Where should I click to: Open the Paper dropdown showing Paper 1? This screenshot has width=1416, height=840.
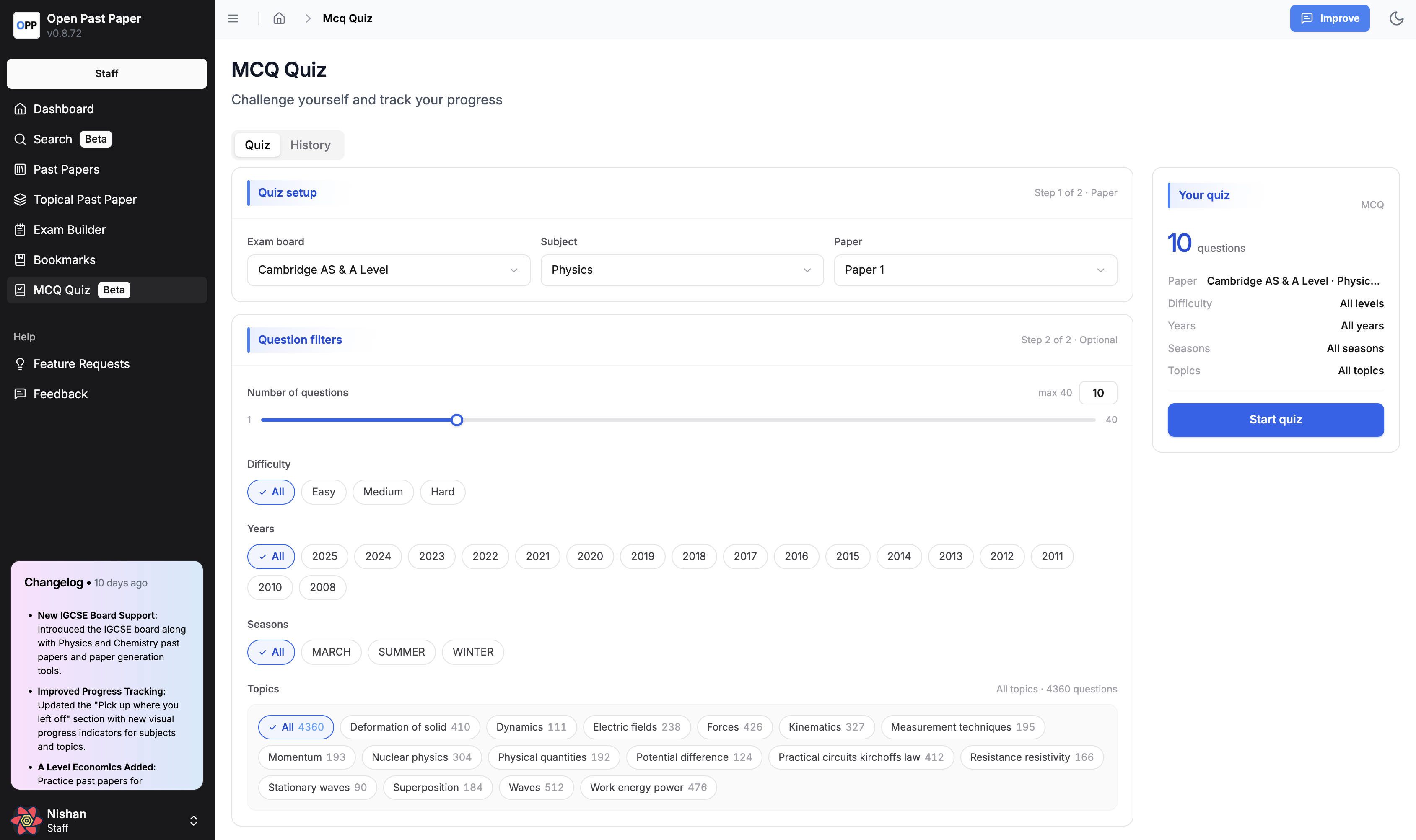975,270
